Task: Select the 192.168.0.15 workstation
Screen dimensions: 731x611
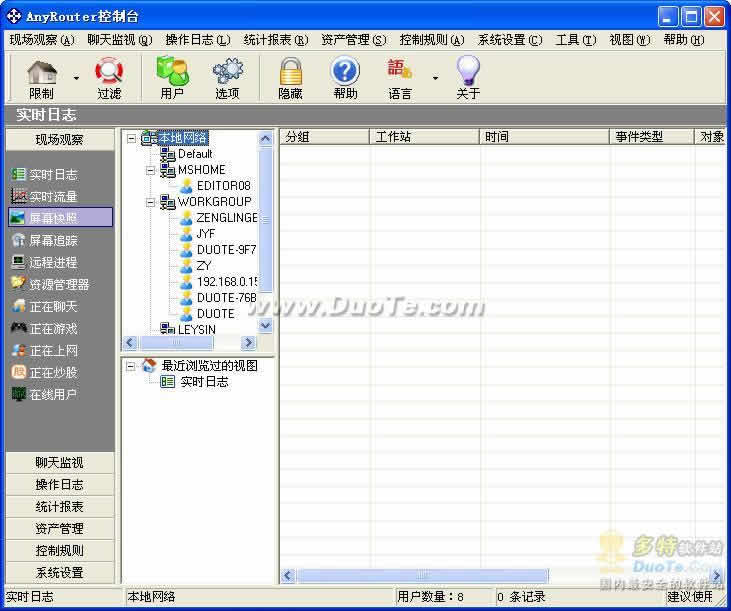Action: pos(227,281)
